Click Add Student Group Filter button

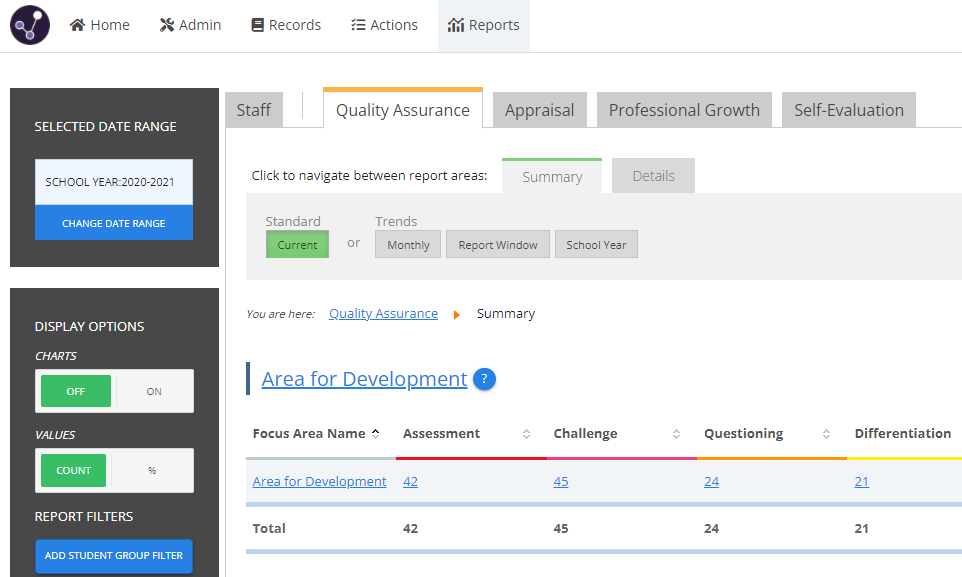[x=114, y=556]
